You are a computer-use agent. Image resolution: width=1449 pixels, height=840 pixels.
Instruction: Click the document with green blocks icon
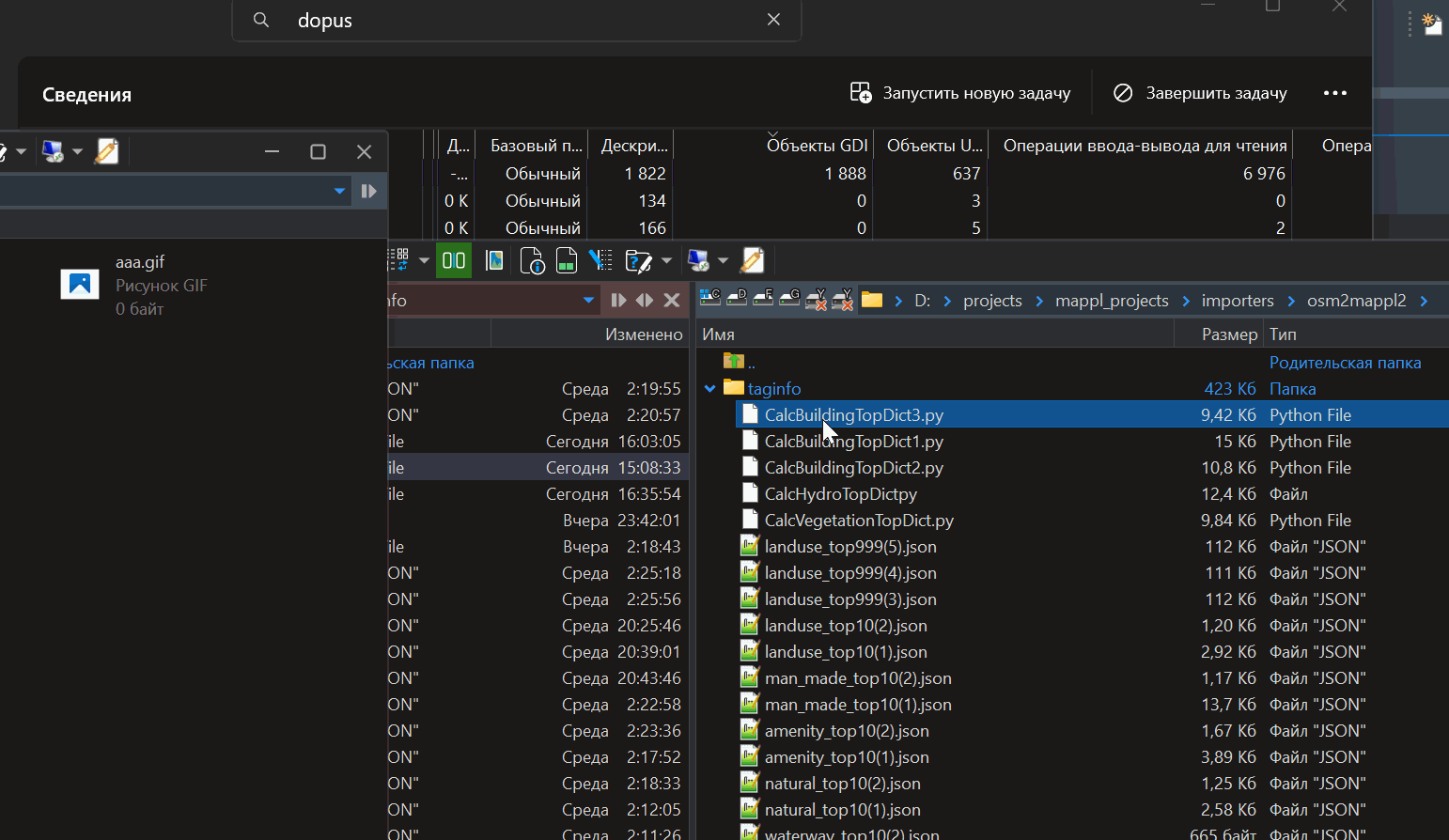click(x=566, y=260)
